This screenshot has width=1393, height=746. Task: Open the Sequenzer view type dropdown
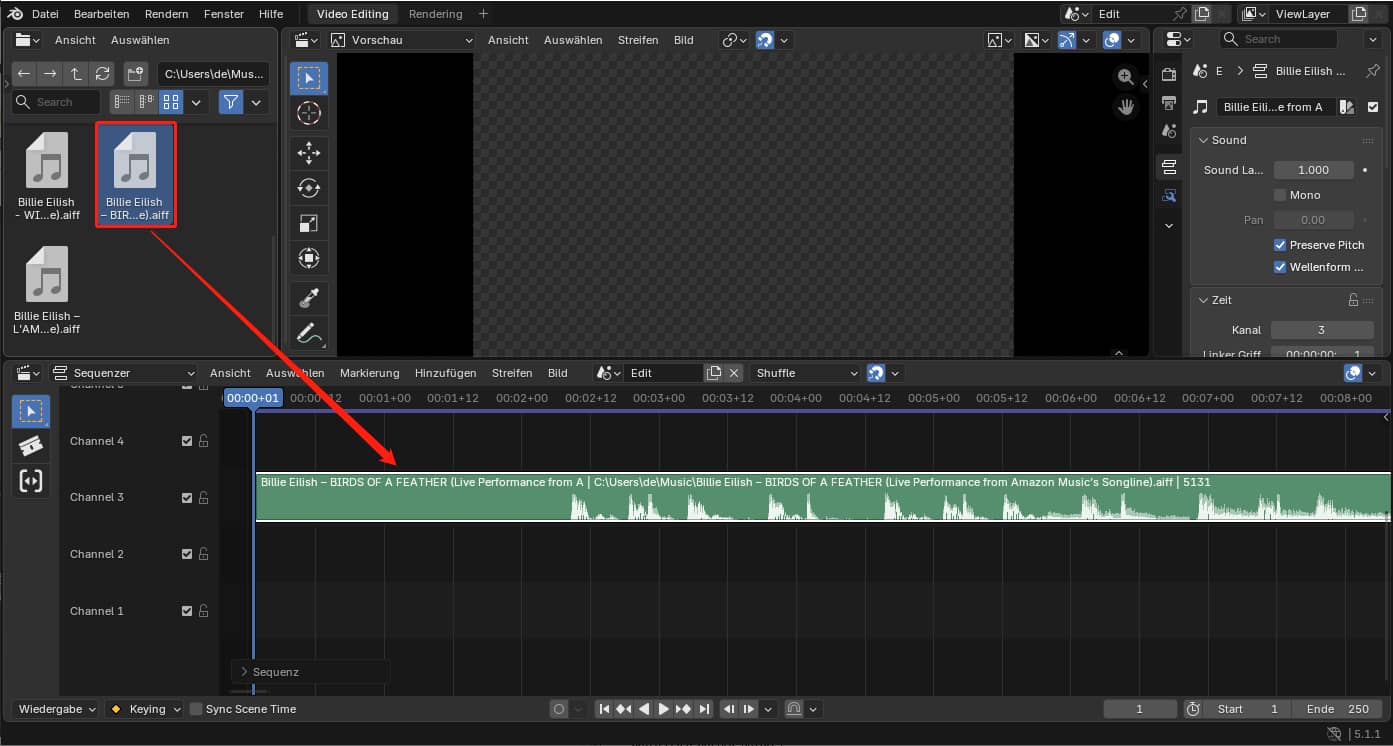point(124,373)
